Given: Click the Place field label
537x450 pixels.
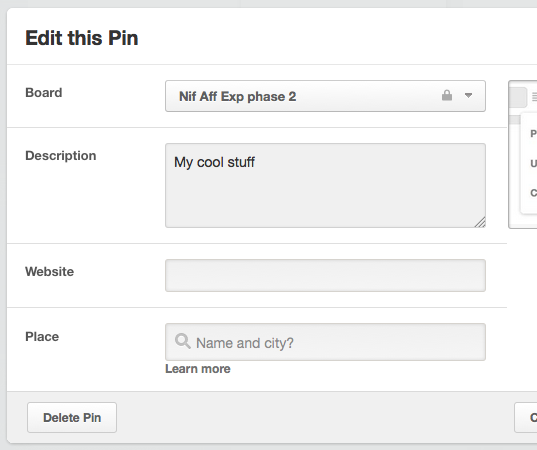Looking at the screenshot, I should click(42, 337).
